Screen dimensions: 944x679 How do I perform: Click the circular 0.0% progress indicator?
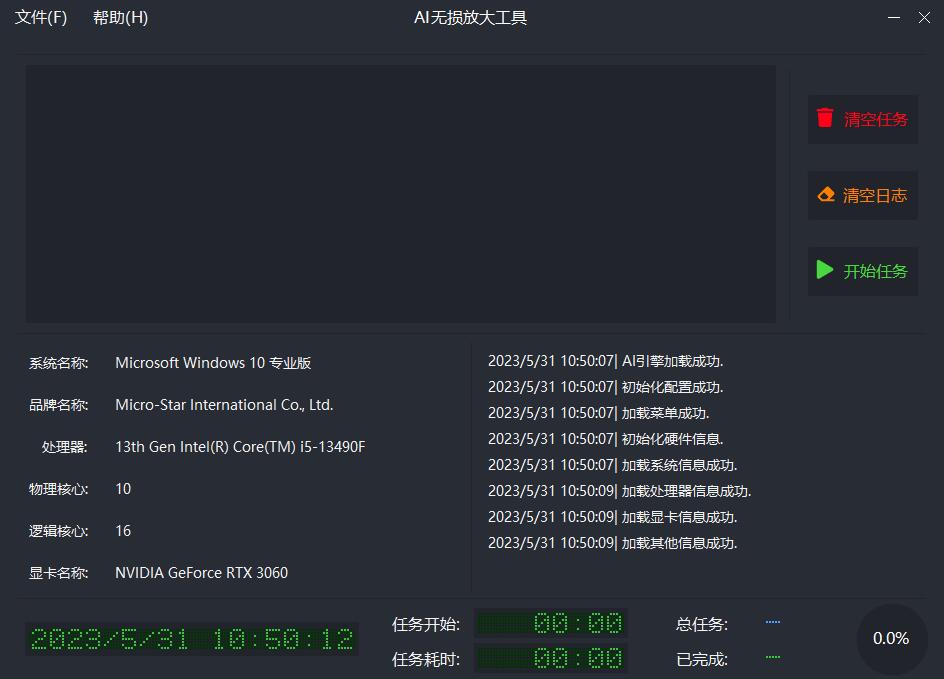click(x=892, y=639)
